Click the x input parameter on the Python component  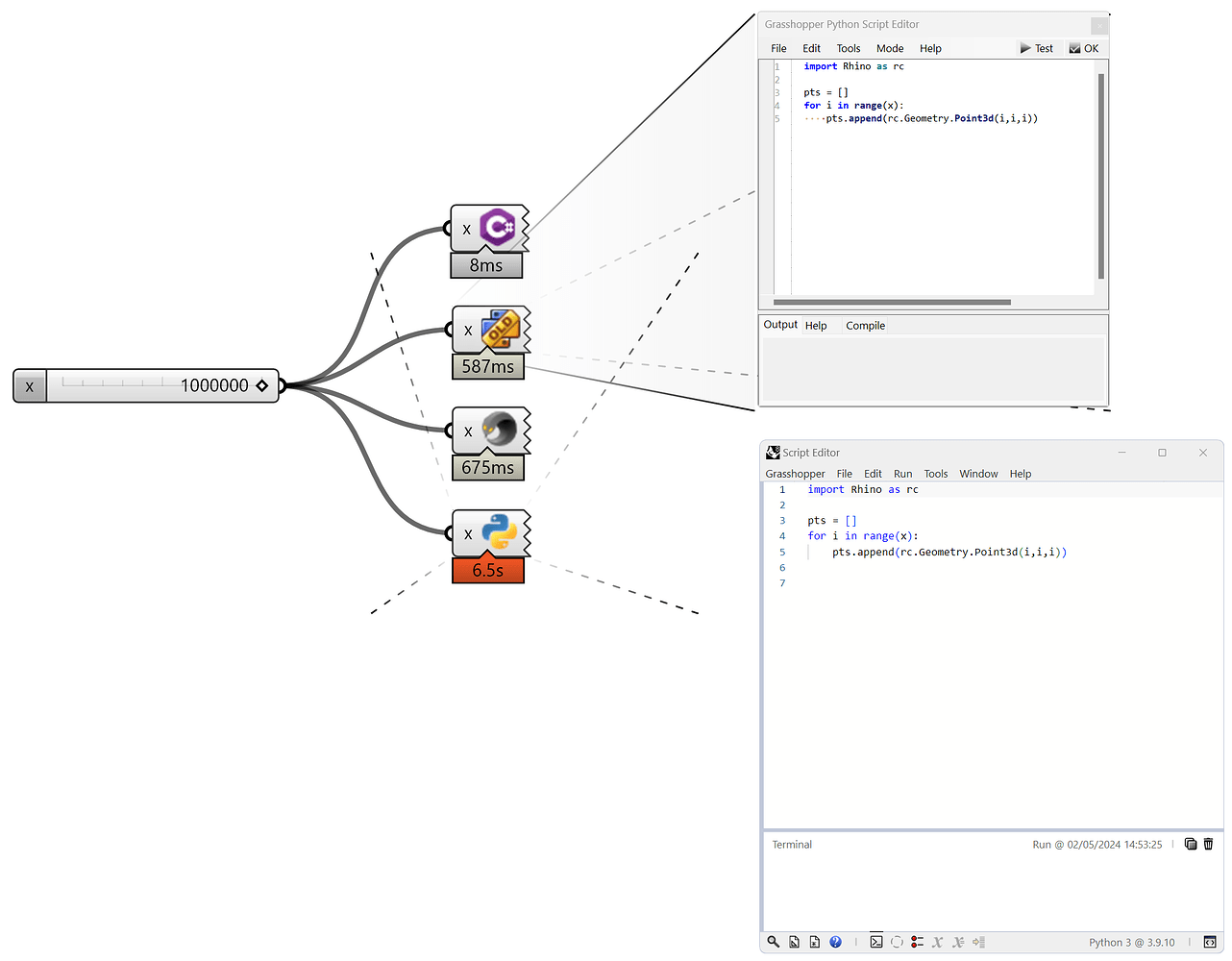467,532
